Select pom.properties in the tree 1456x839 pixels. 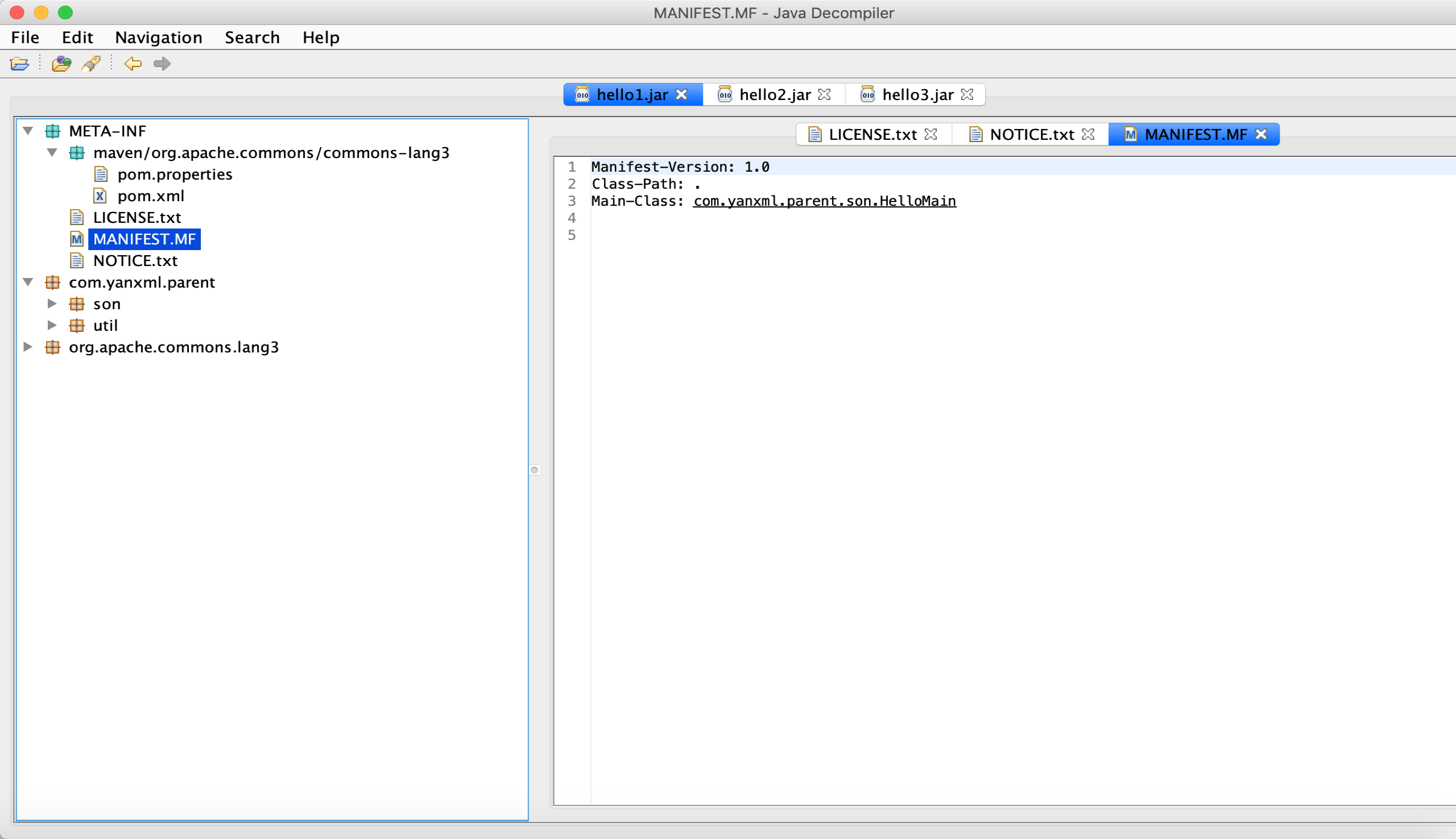click(174, 174)
